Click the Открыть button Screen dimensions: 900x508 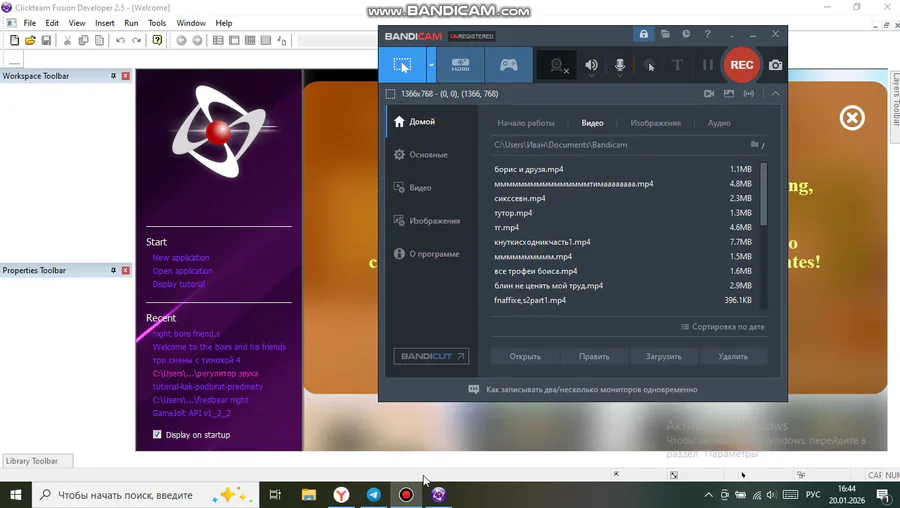coord(525,356)
